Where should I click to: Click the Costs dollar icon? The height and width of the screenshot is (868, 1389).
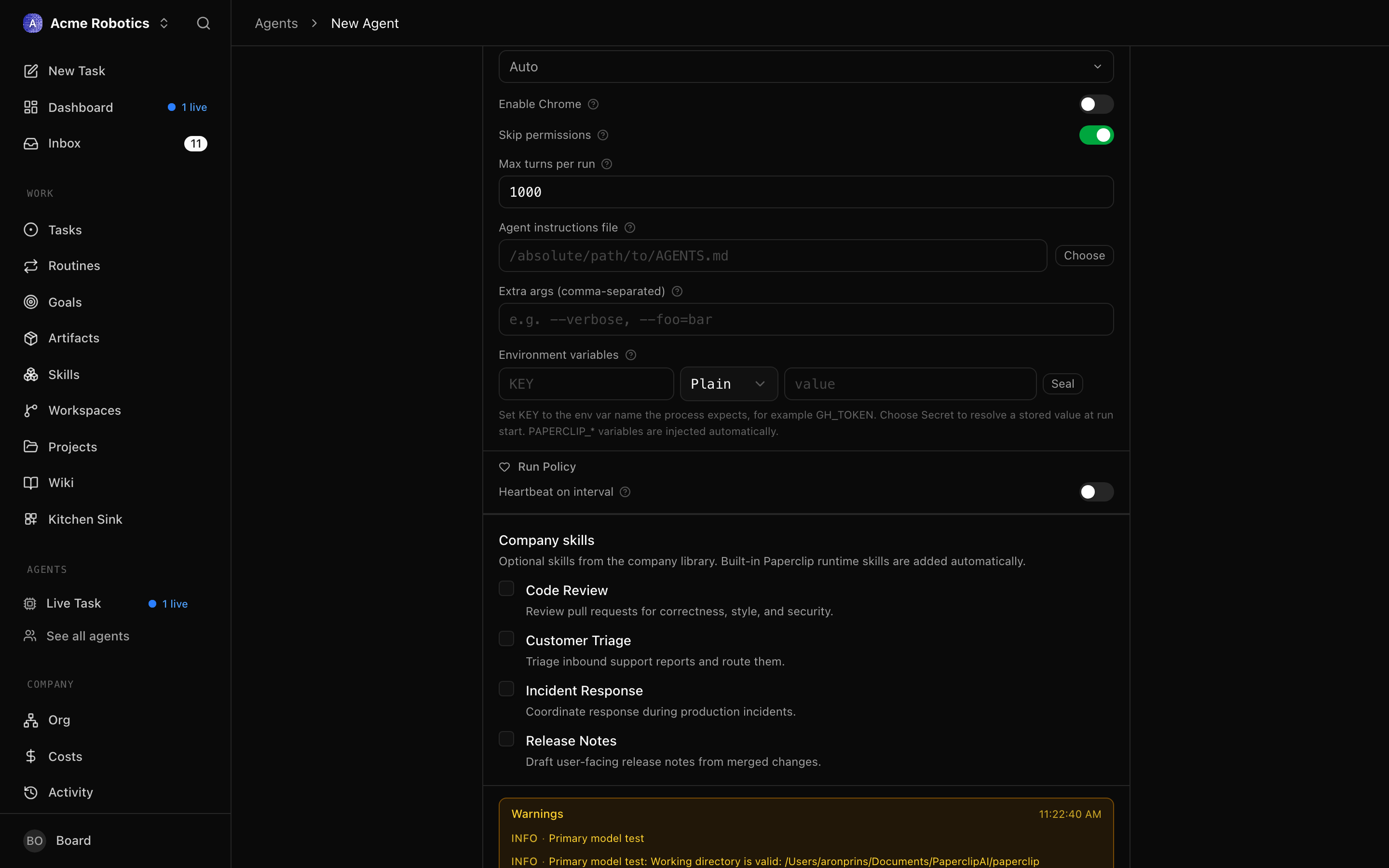tap(31, 756)
